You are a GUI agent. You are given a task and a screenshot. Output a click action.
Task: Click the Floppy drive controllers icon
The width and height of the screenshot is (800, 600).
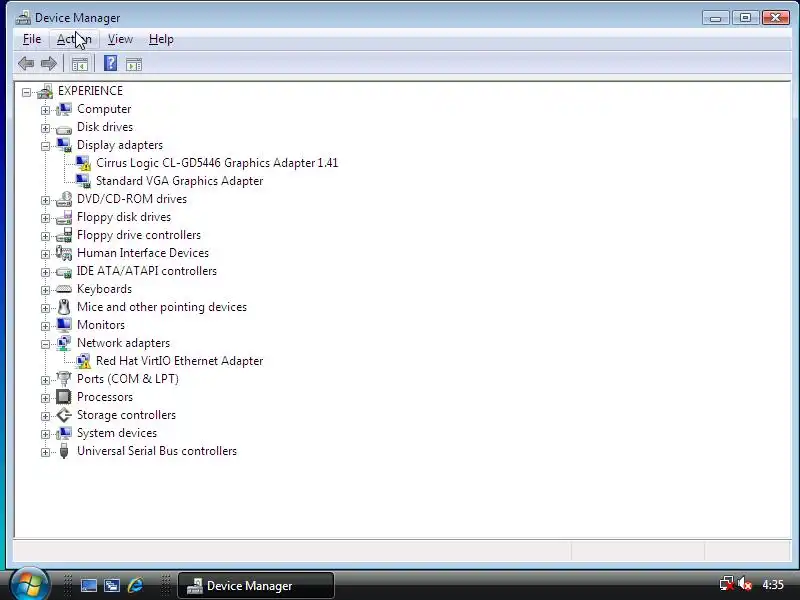coord(64,235)
